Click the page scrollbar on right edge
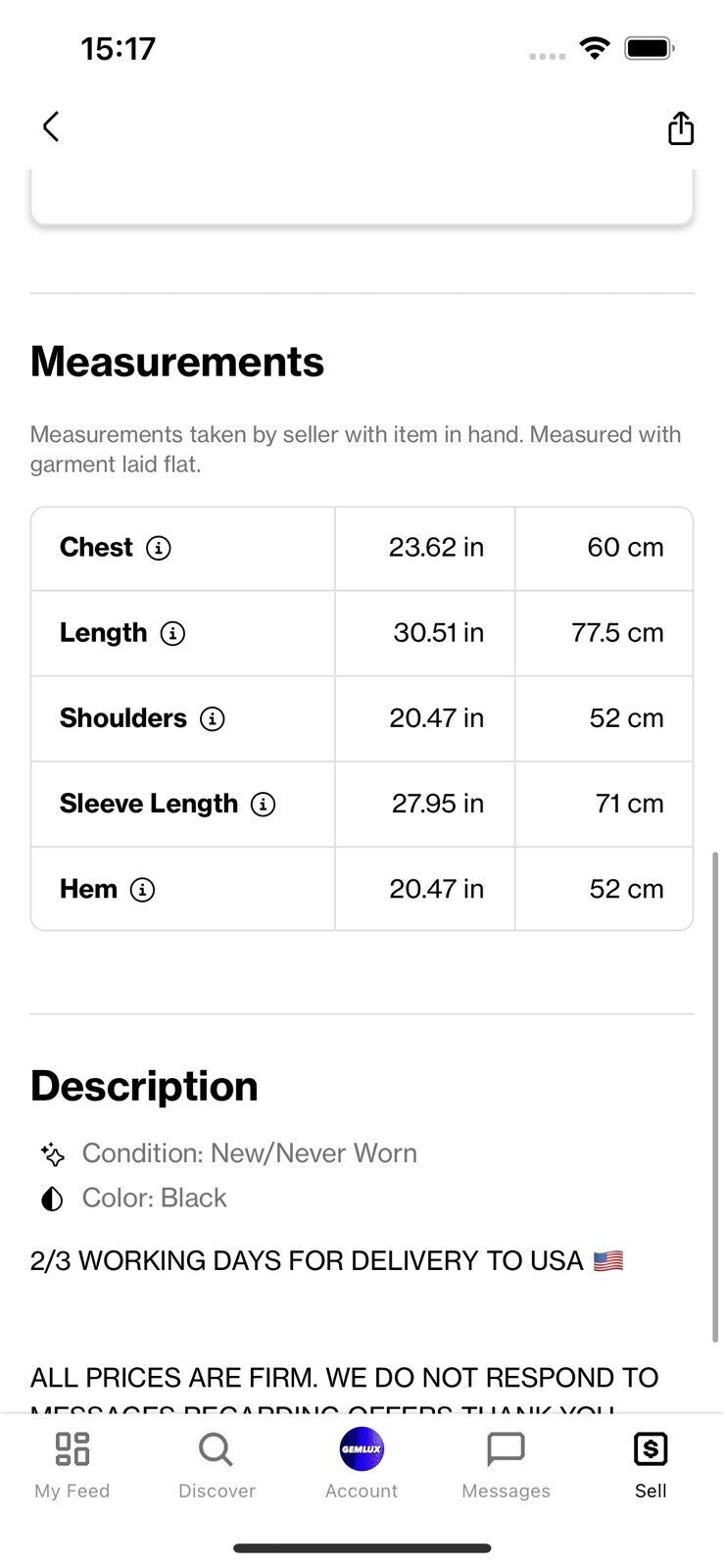 tap(715, 1097)
